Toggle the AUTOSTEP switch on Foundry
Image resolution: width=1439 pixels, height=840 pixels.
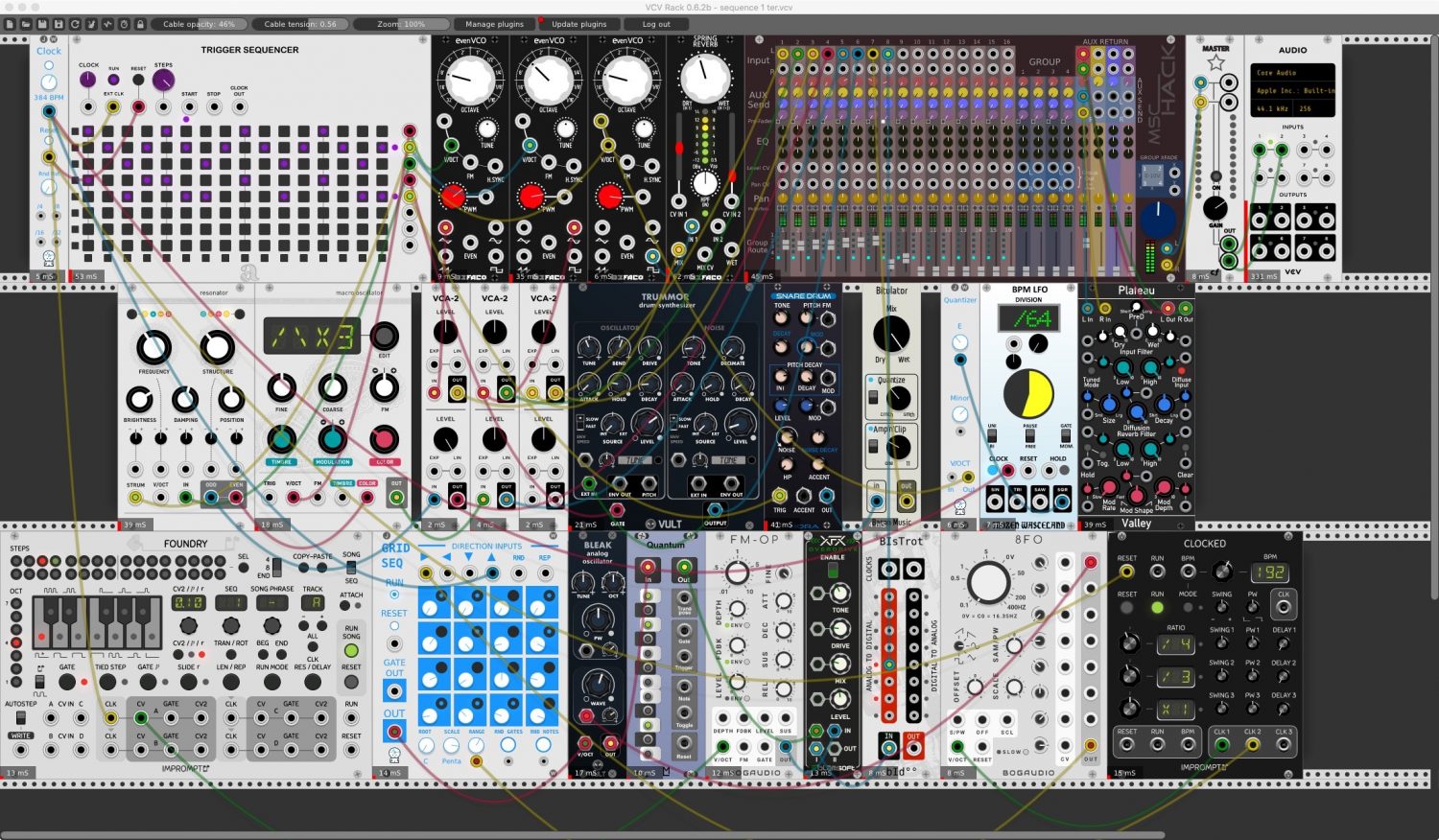click(x=20, y=717)
